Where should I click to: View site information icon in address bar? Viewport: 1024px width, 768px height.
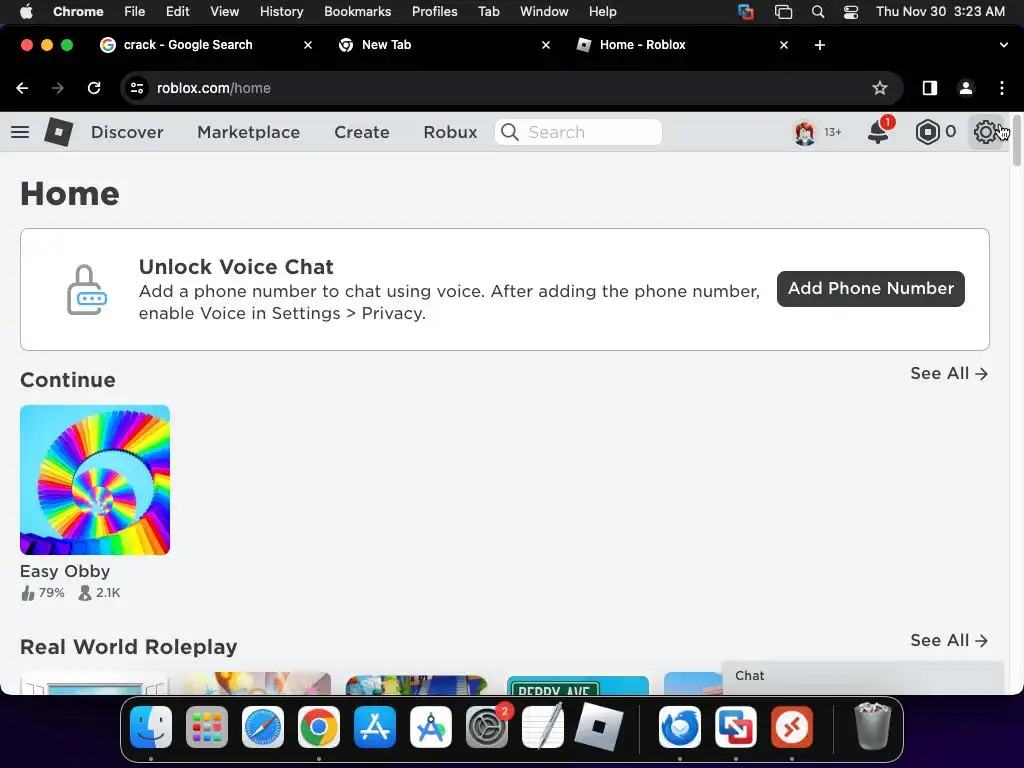(x=136, y=88)
